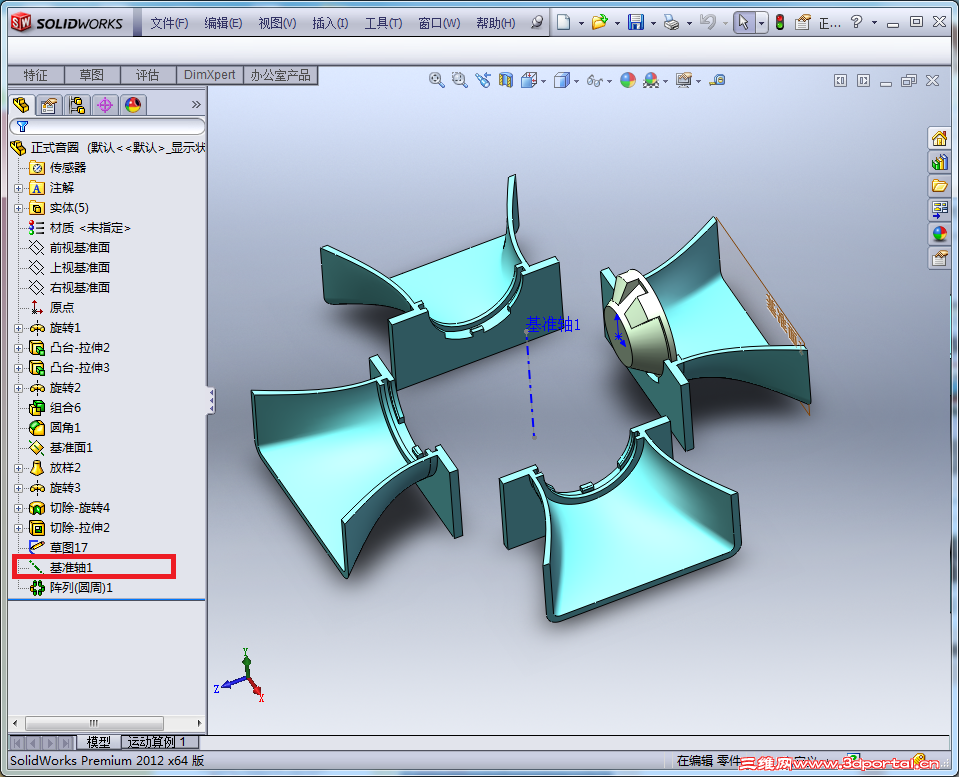Expand the 凸台-拉伸2 feature node
Screen dimensions: 959x777
(x=18, y=349)
